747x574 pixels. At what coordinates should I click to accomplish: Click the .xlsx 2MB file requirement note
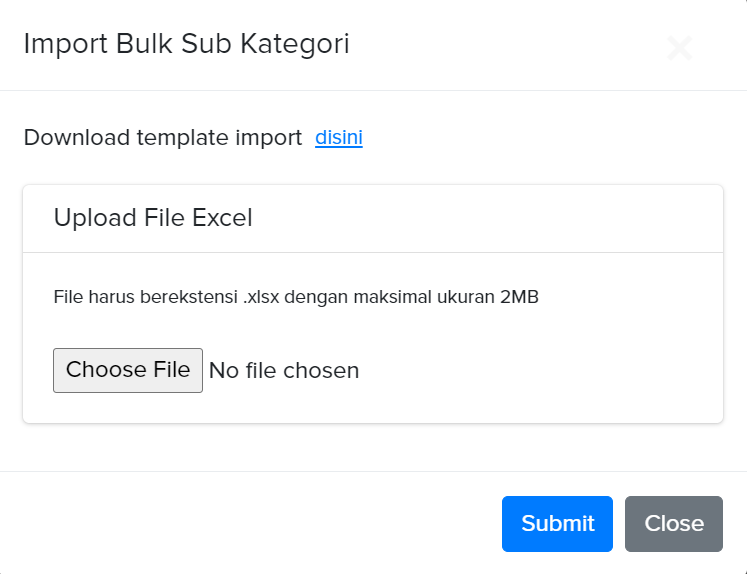point(296,297)
